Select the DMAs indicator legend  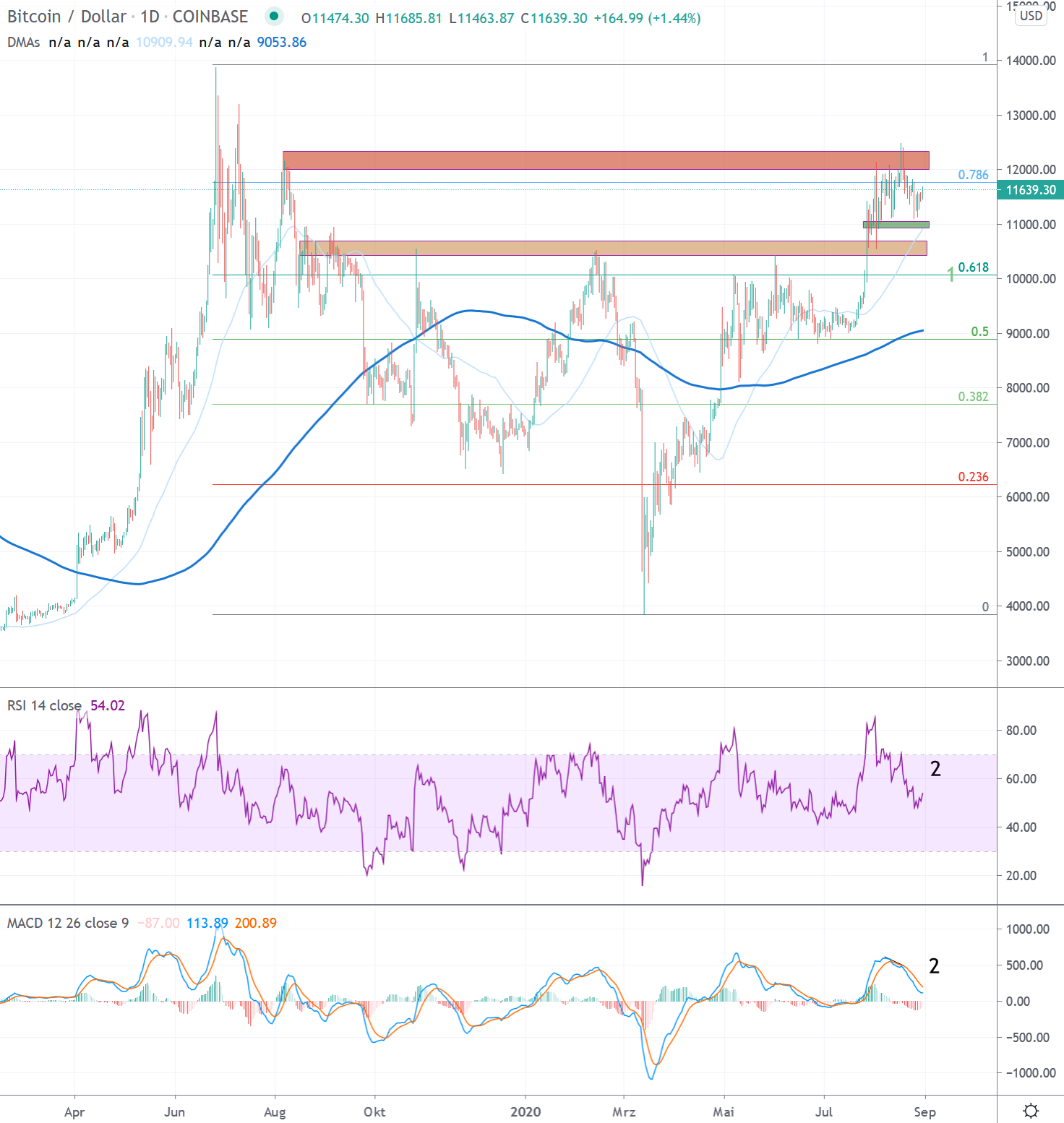[23, 43]
